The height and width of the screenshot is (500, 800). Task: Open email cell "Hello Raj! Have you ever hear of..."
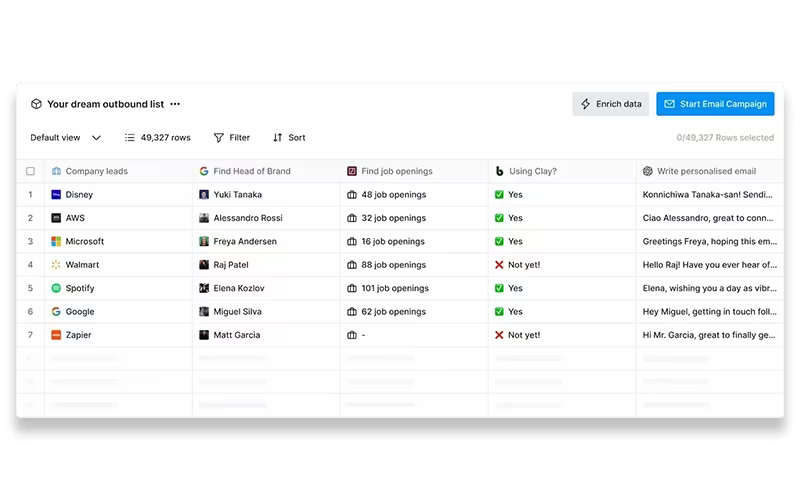click(710, 265)
